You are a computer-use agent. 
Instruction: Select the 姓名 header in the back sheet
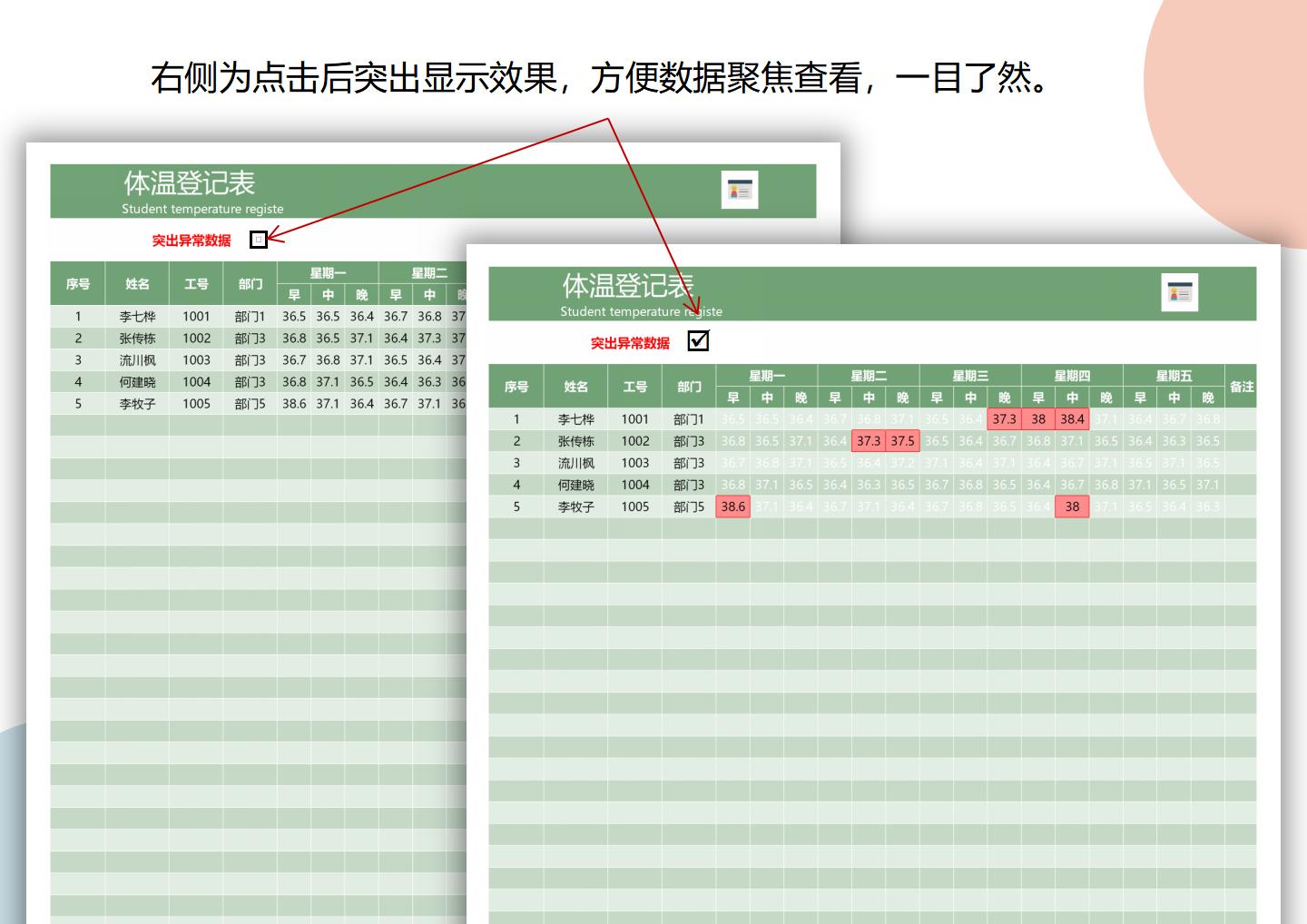point(137,284)
